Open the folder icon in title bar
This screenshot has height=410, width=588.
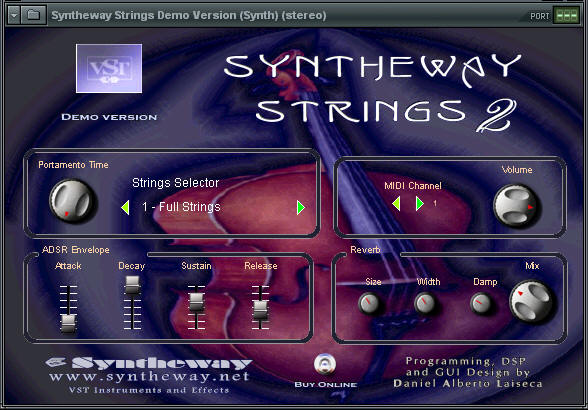[34, 15]
